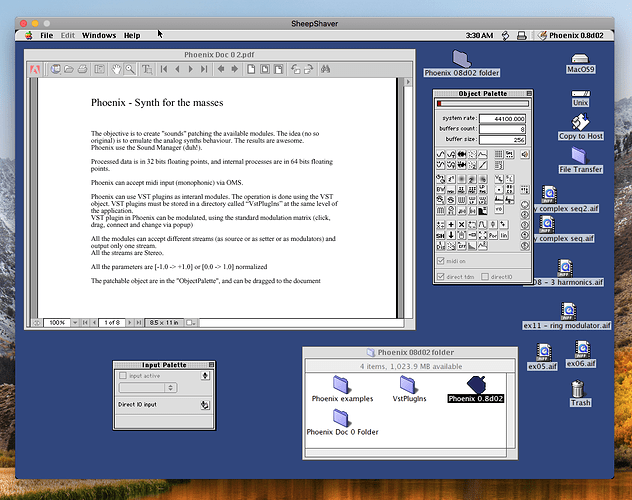Open Find with the binoculars icon
The width and height of the screenshot is (632, 500).
tap(326, 69)
